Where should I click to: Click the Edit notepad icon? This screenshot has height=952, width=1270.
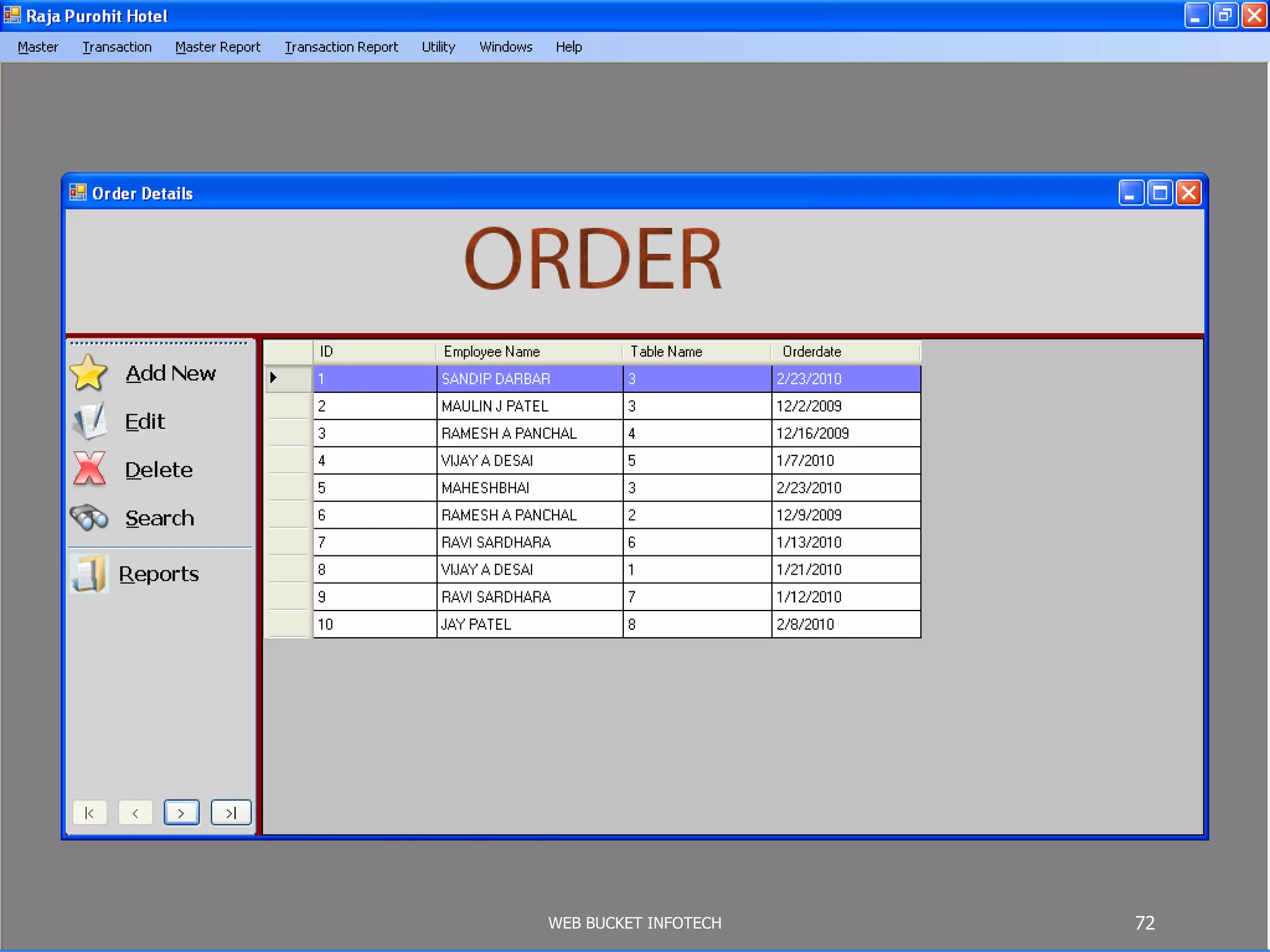[90, 421]
